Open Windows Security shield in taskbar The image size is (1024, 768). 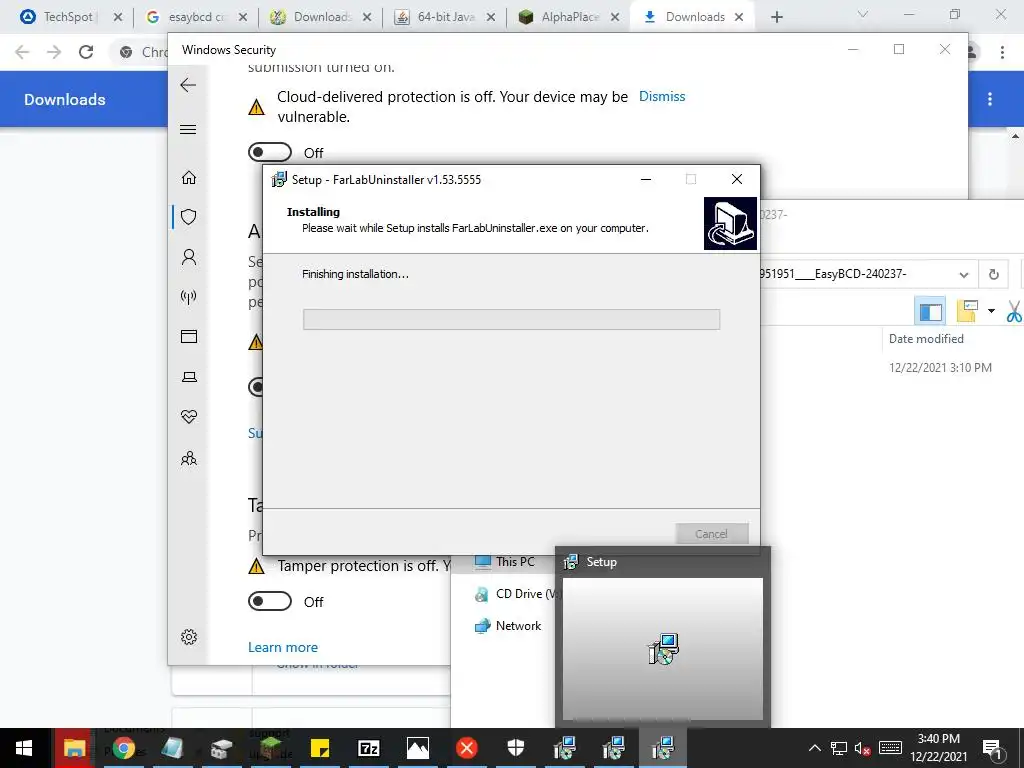pyautogui.click(x=516, y=748)
